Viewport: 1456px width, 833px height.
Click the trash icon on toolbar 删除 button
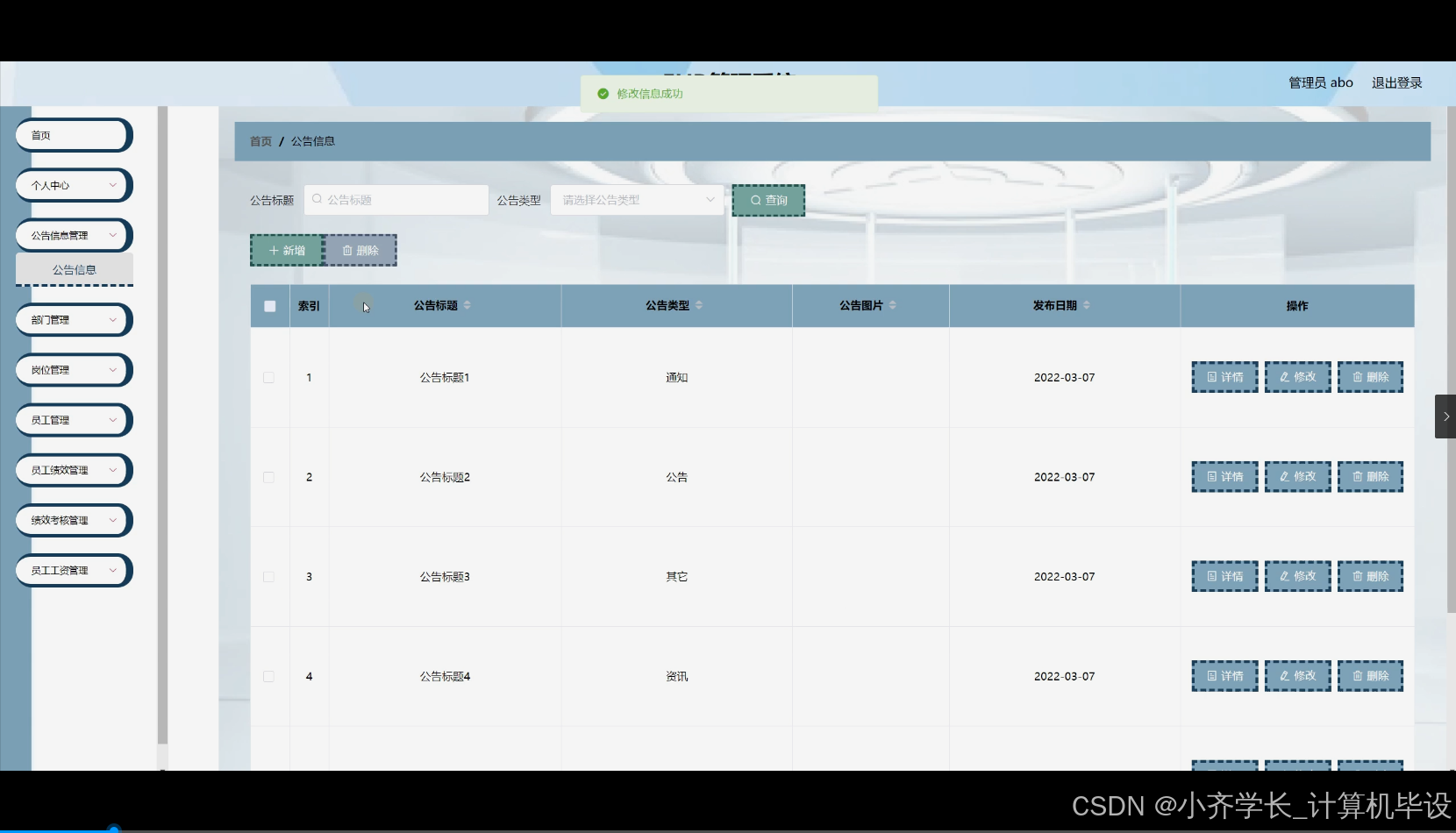[x=346, y=250]
